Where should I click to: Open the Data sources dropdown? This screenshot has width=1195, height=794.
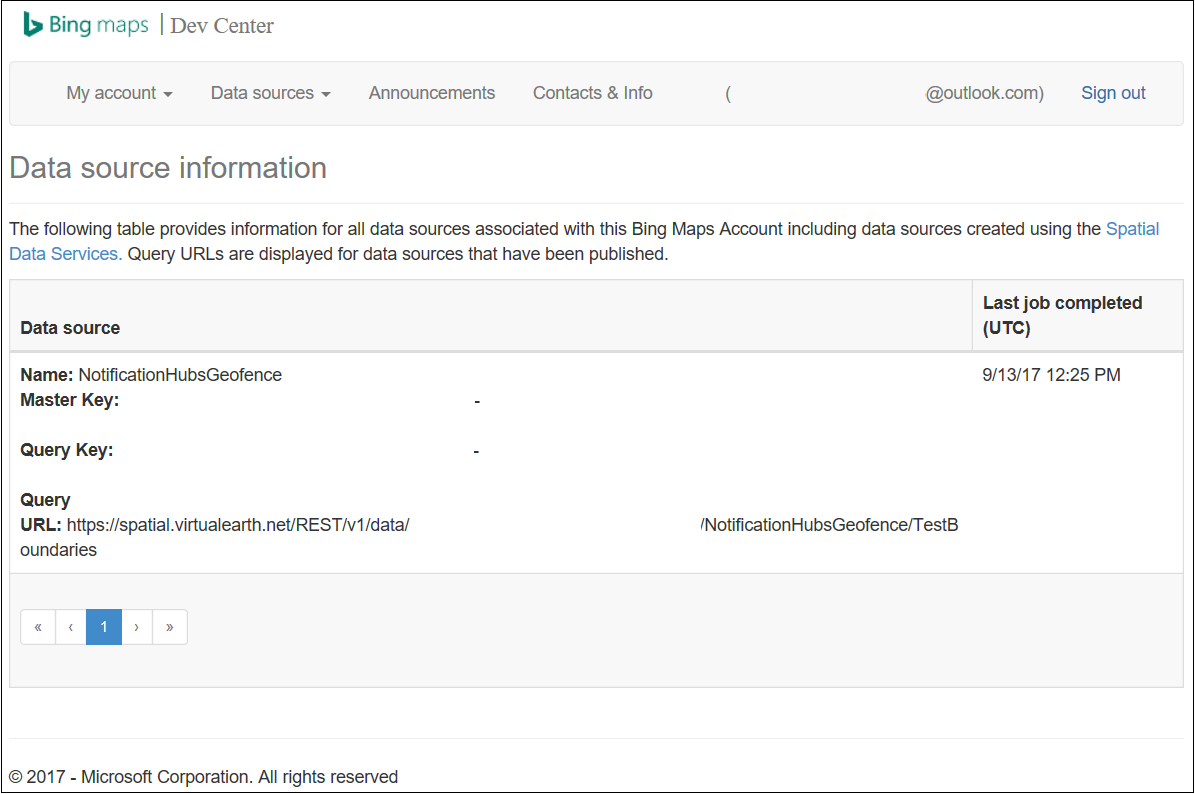(x=263, y=92)
